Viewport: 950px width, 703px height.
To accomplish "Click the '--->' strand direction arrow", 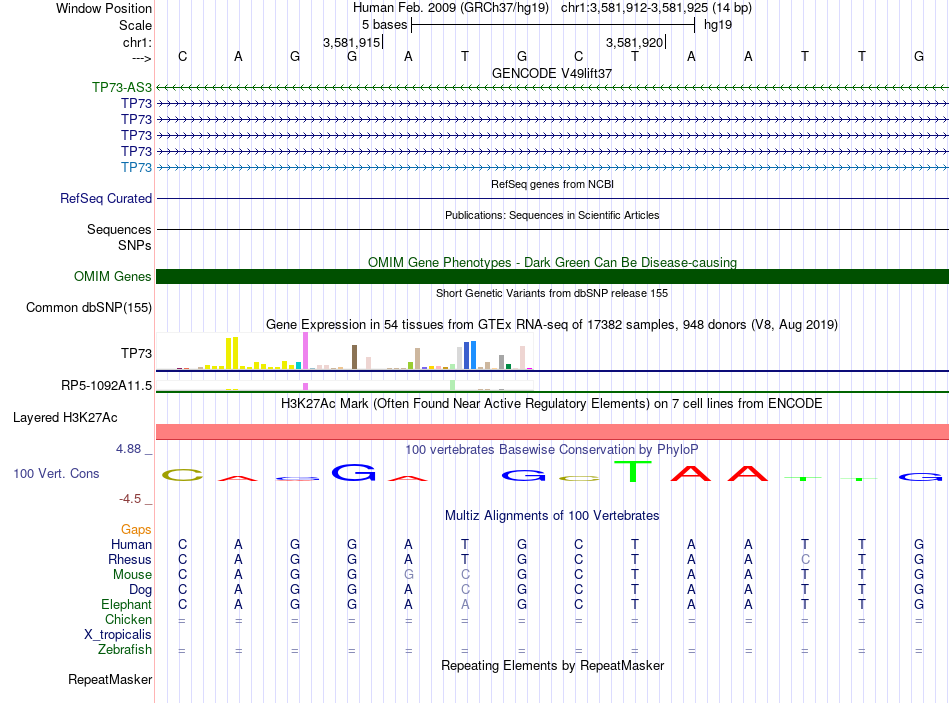I will [x=142, y=58].
